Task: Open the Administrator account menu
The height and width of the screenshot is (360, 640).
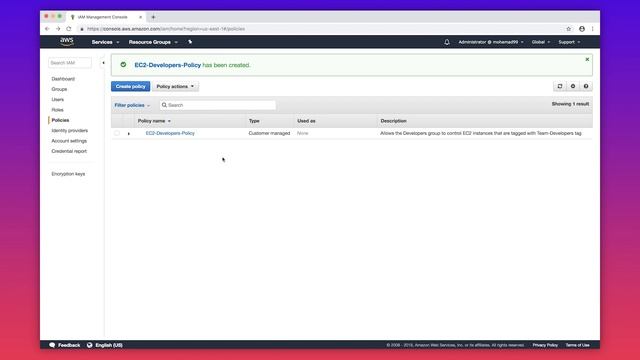Action: click(491, 42)
